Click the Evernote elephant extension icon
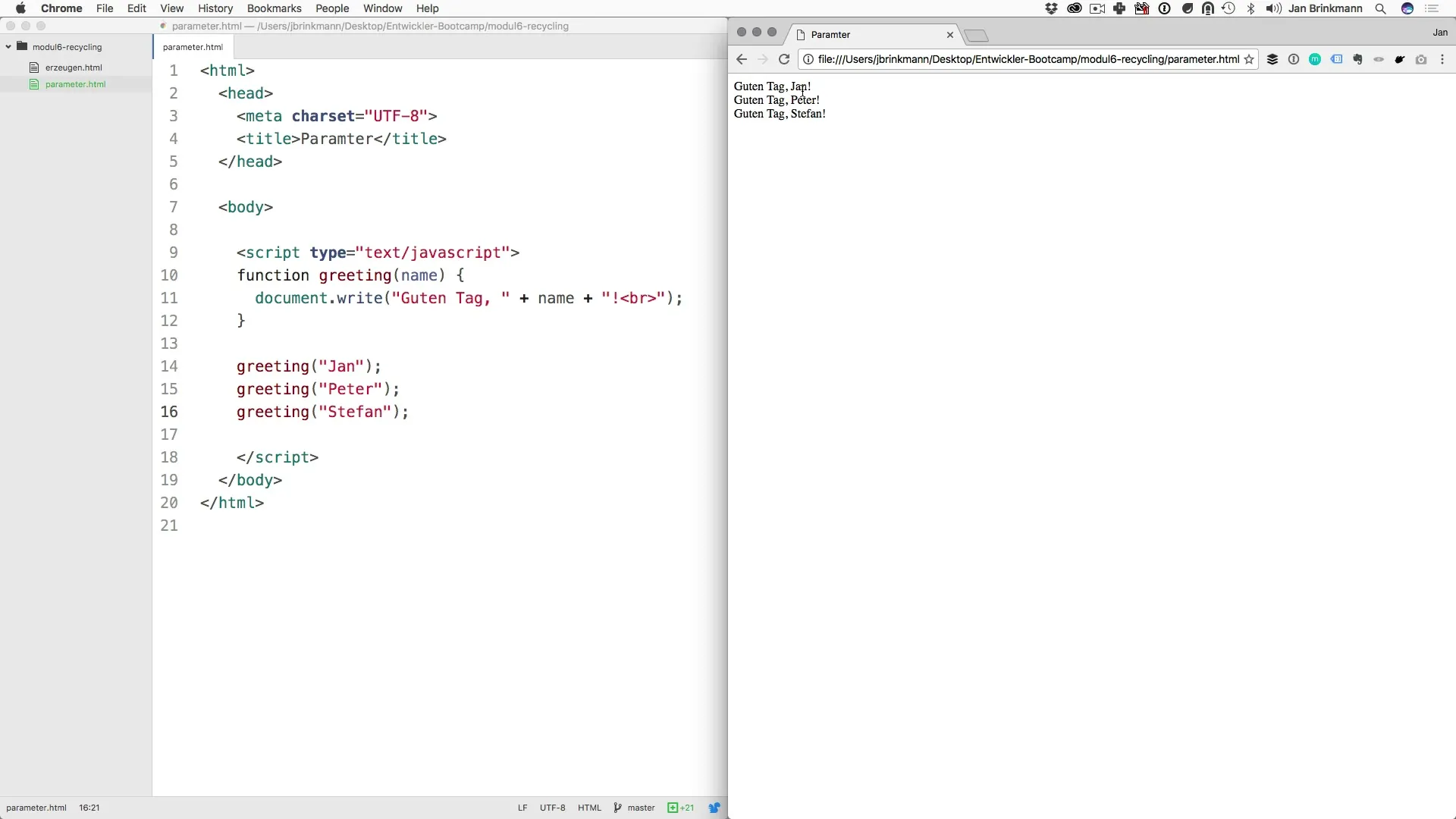The height and width of the screenshot is (819, 1456). pos(1357,59)
